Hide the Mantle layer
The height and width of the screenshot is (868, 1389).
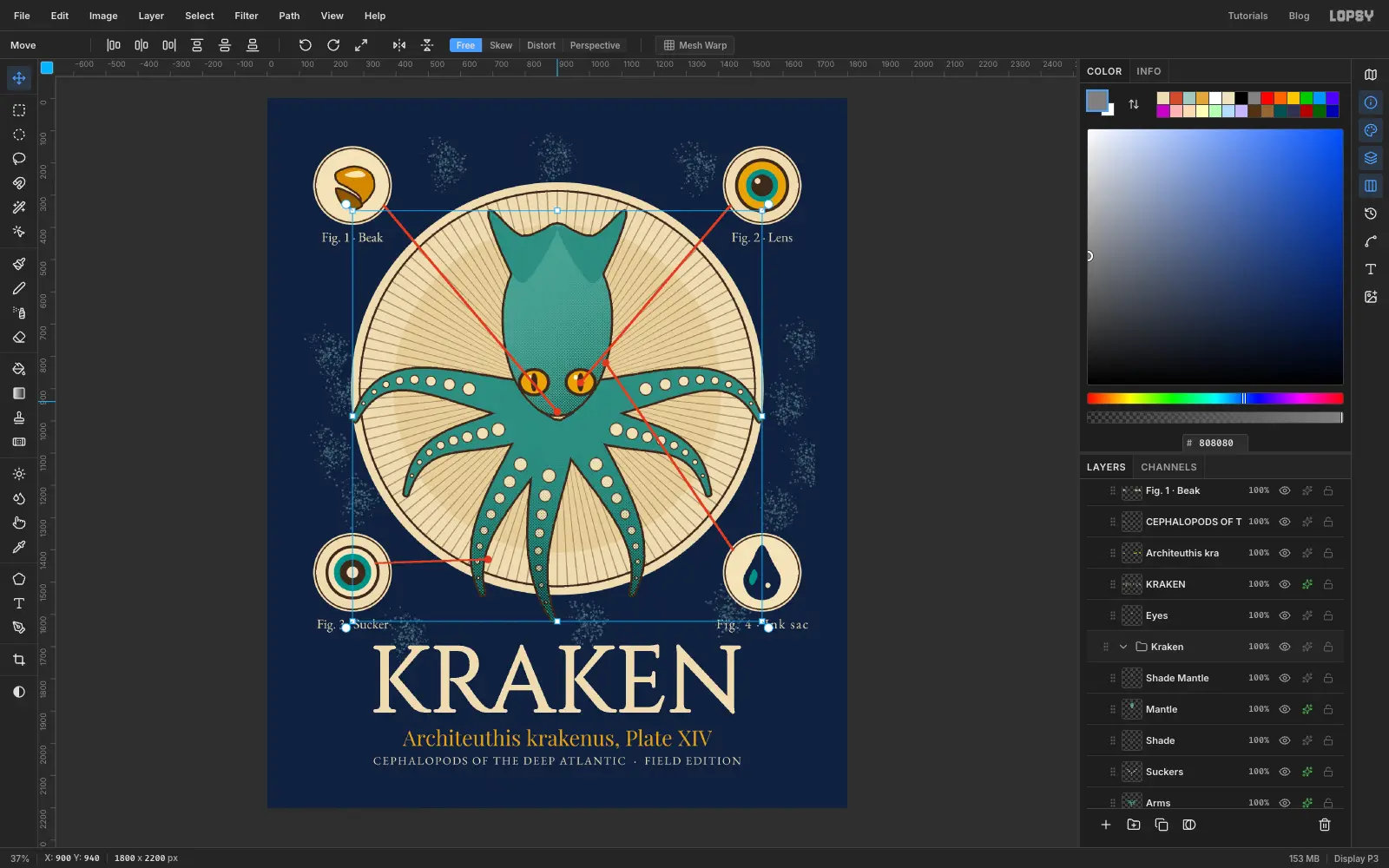(x=1285, y=709)
